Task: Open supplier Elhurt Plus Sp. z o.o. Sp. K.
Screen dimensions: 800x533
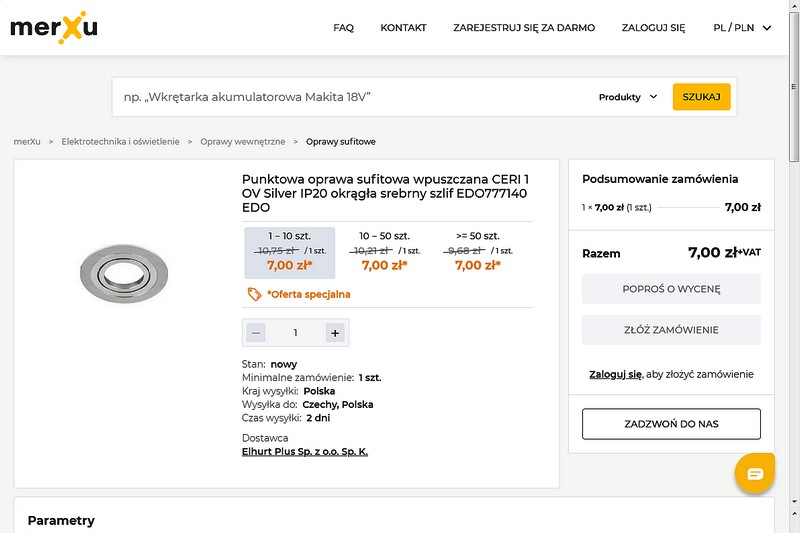Action: (305, 451)
